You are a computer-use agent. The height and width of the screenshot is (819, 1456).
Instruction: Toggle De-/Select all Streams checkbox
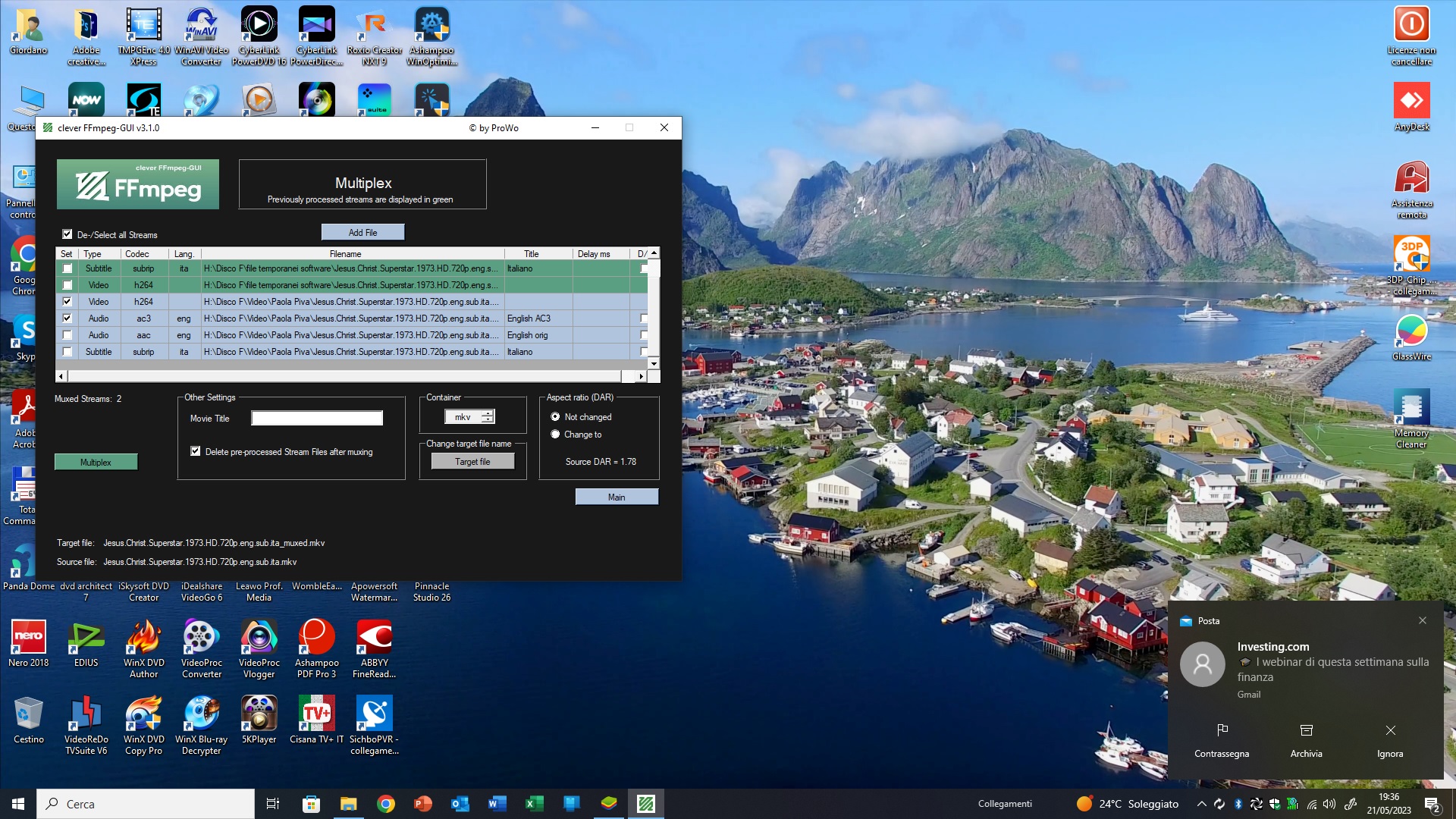pos(67,234)
